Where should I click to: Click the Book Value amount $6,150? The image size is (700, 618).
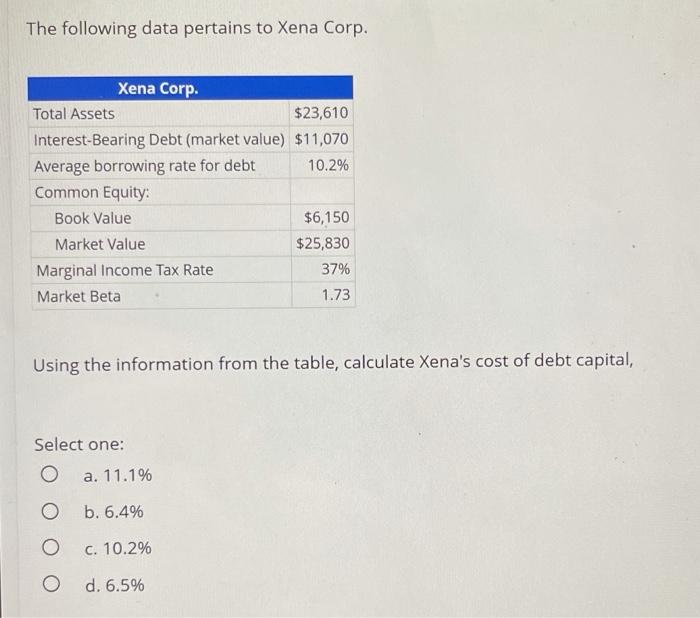tap(326, 217)
